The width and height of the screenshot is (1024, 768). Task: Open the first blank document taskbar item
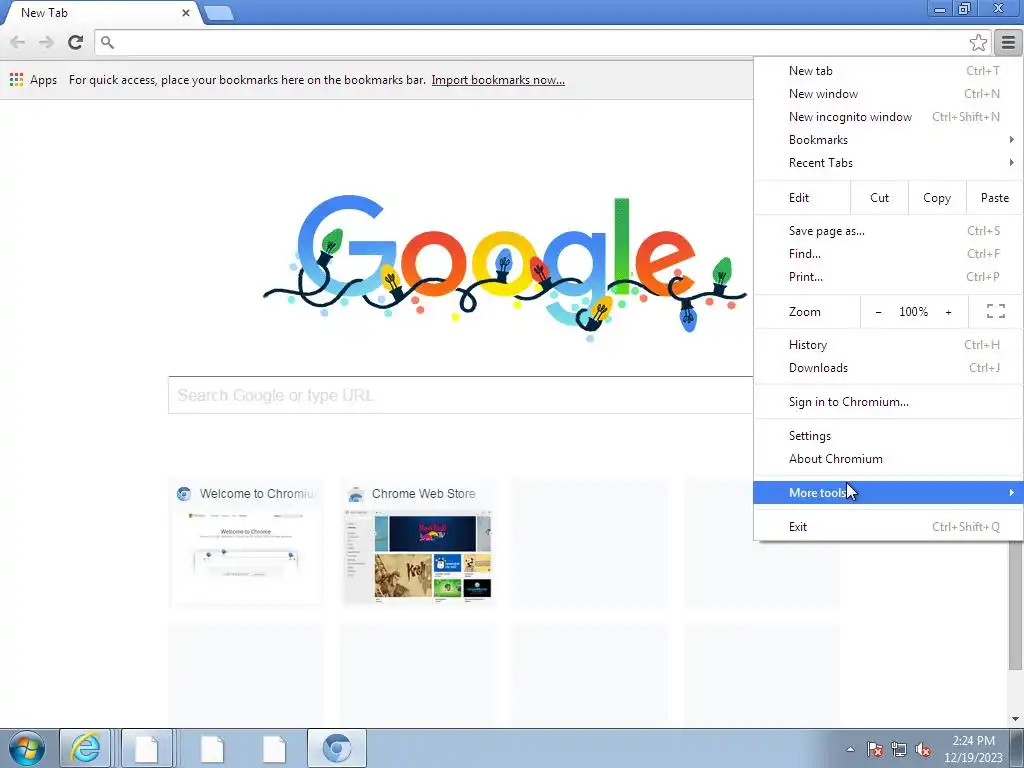point(146,748)
